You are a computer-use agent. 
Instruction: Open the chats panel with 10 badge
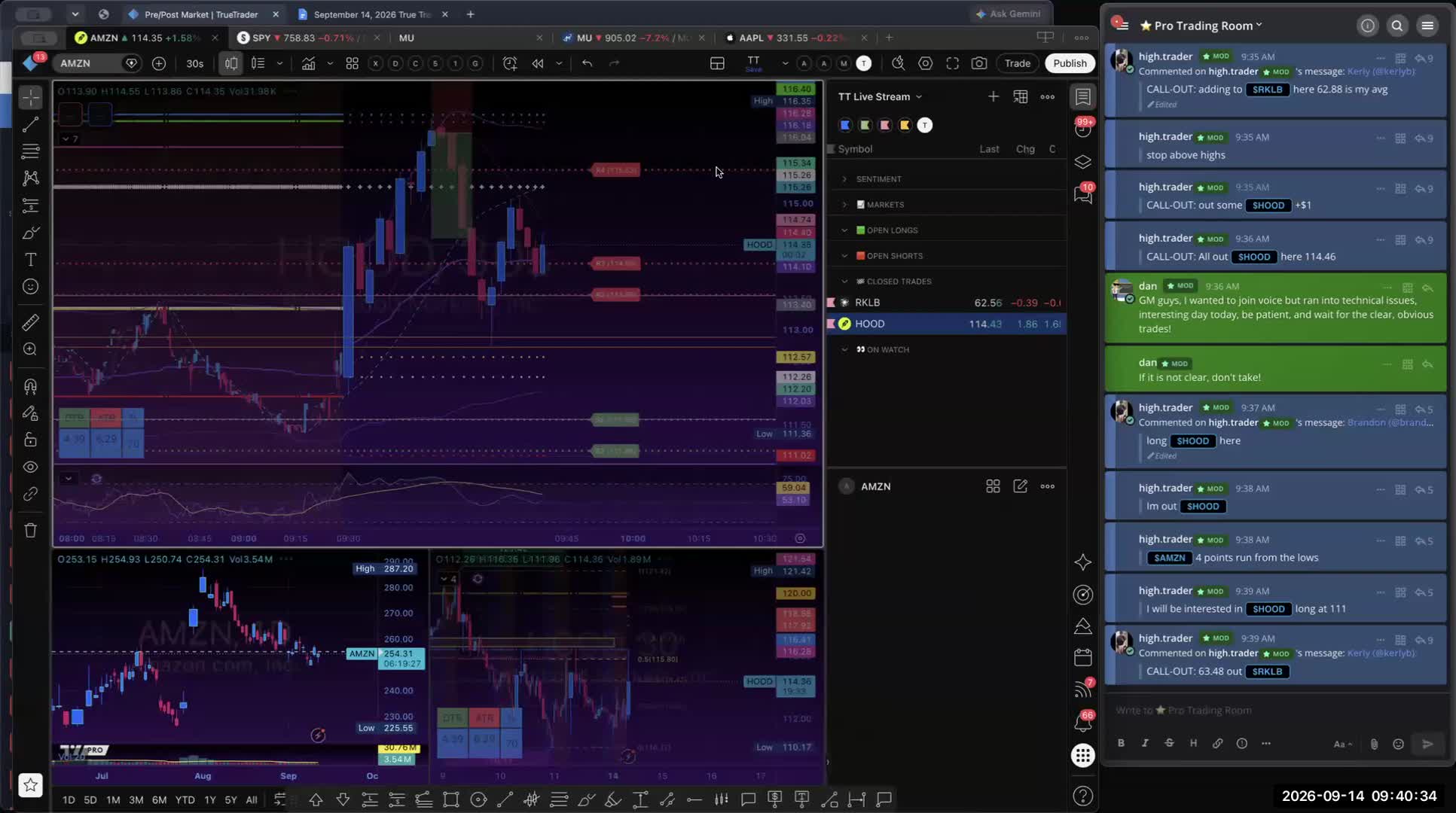pos(1083,195)
